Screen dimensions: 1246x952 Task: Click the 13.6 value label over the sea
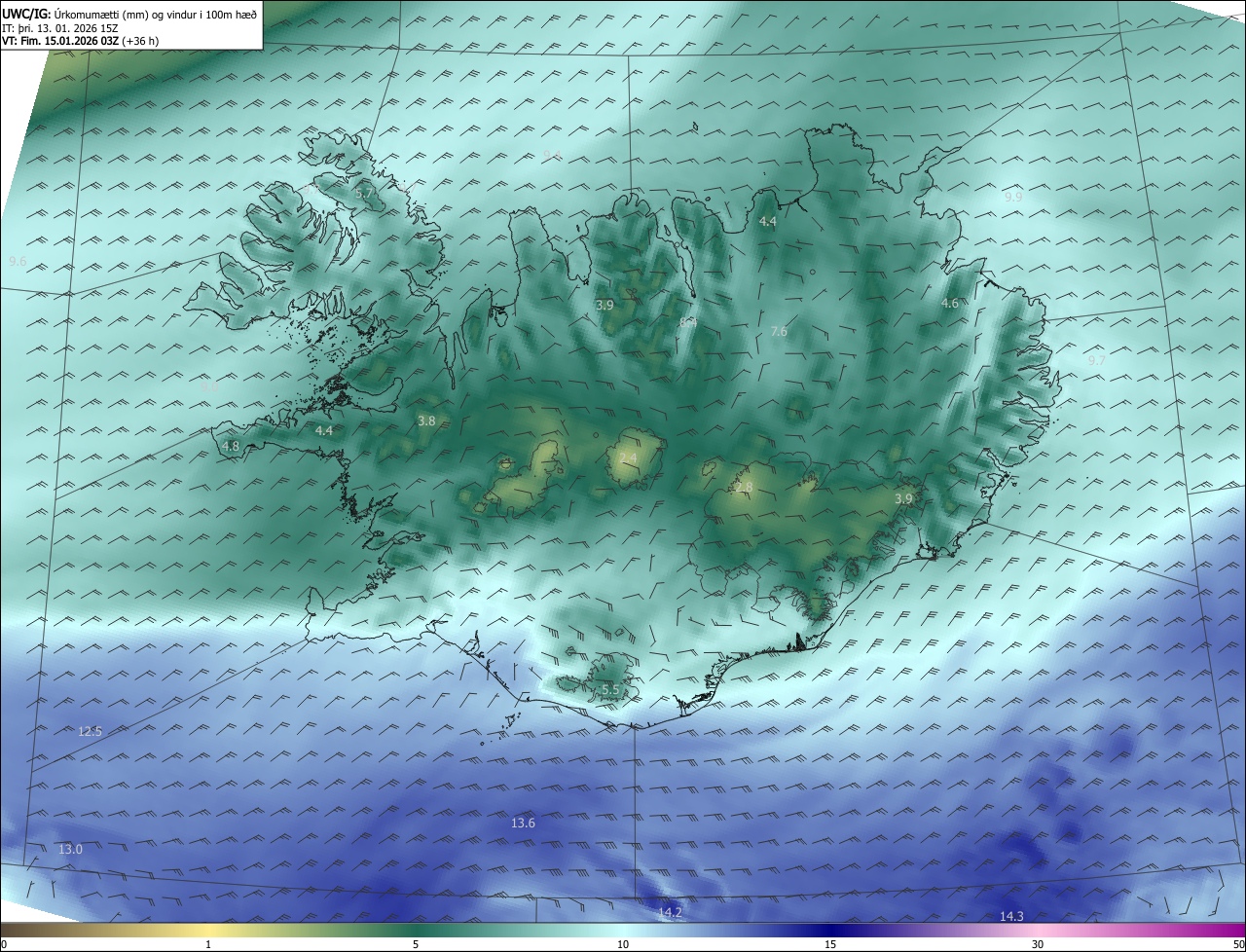click(523, 824)
